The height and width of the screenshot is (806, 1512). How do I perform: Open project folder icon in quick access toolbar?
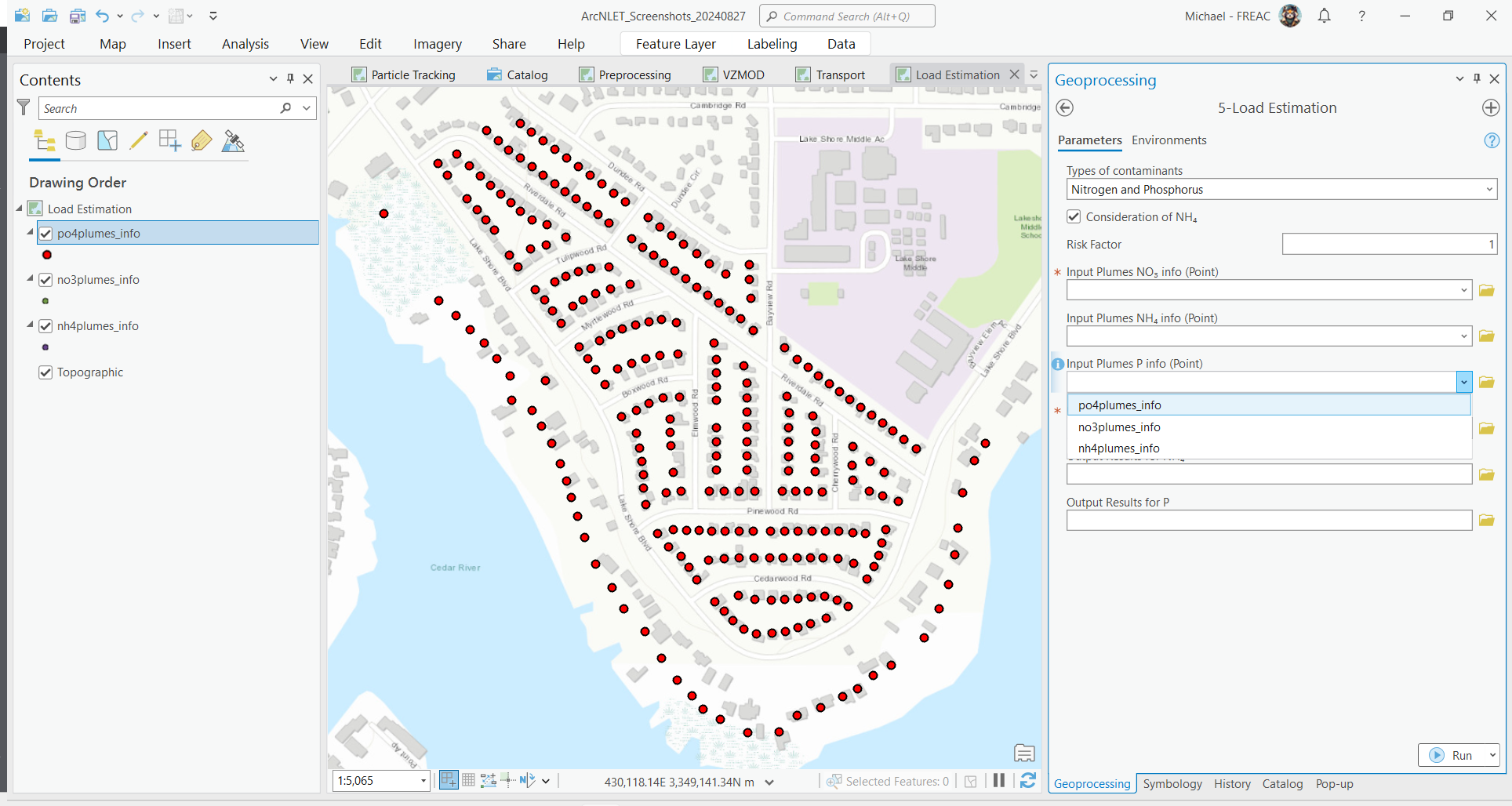point(49,16)
